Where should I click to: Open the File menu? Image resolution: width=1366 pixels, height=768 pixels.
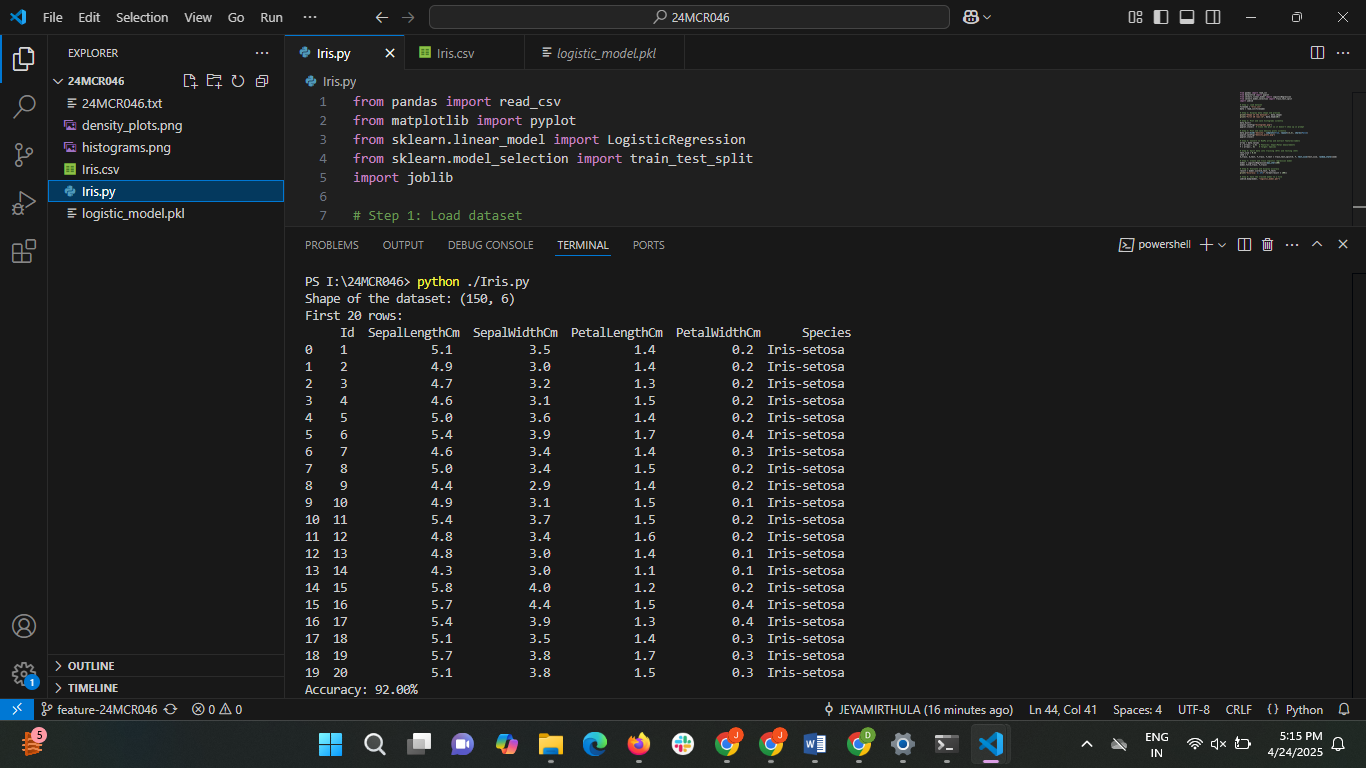(53, 17)
